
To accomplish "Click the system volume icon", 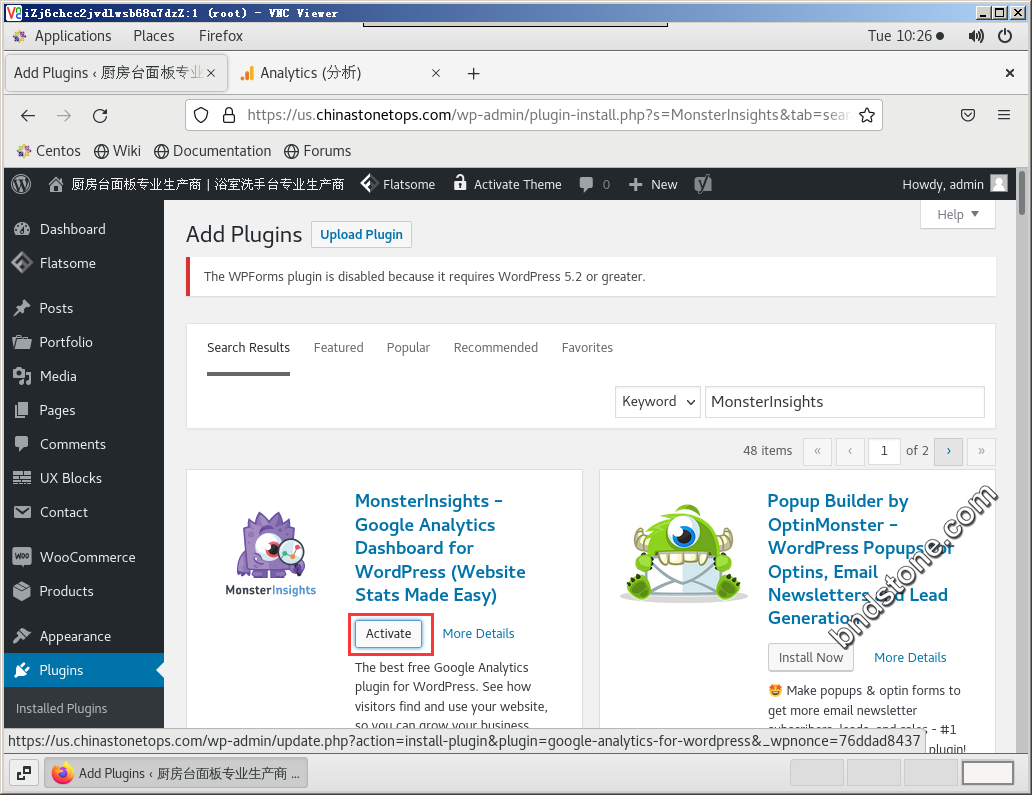I will point(976,36).
